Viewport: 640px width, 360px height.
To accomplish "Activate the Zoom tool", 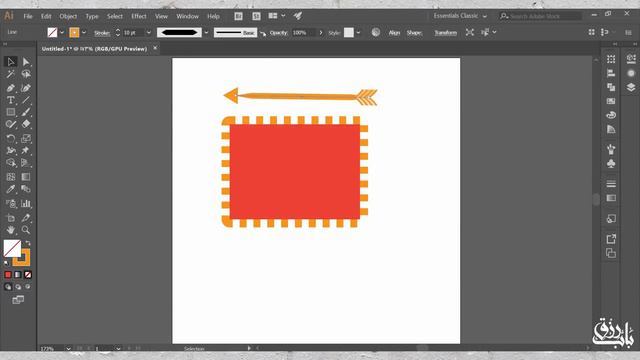I will pyautogui.click(x=26, y=230).
